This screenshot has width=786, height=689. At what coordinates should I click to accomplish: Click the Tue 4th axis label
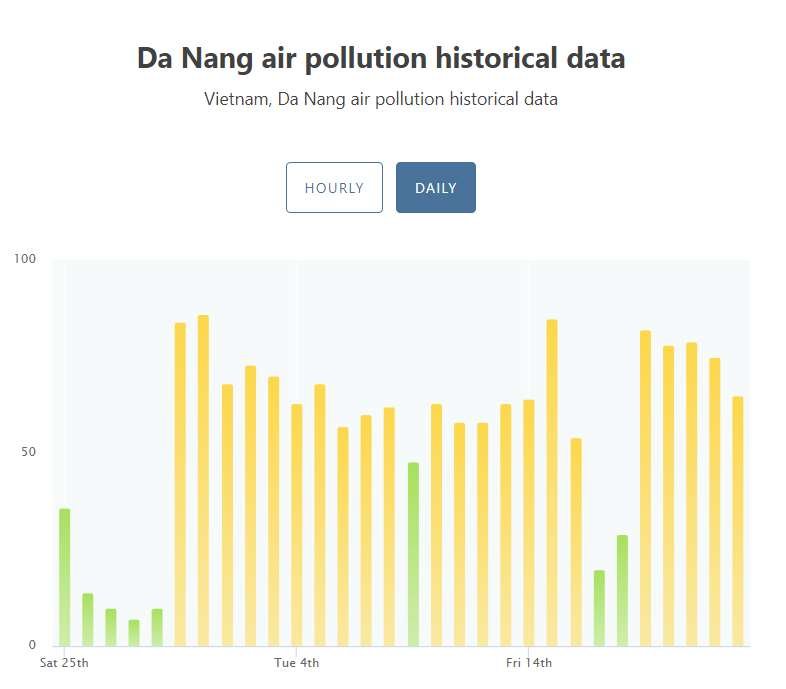tap(297, 663)
